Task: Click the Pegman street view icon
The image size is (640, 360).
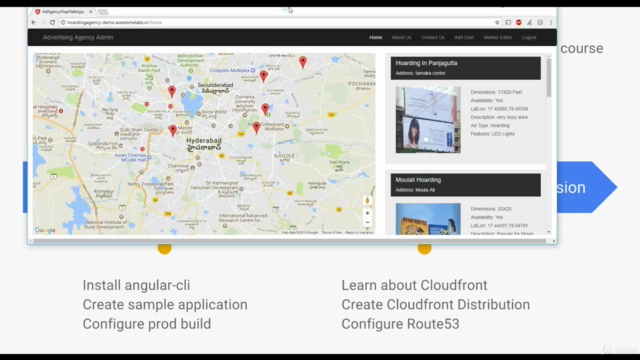Action: point(367,200)
